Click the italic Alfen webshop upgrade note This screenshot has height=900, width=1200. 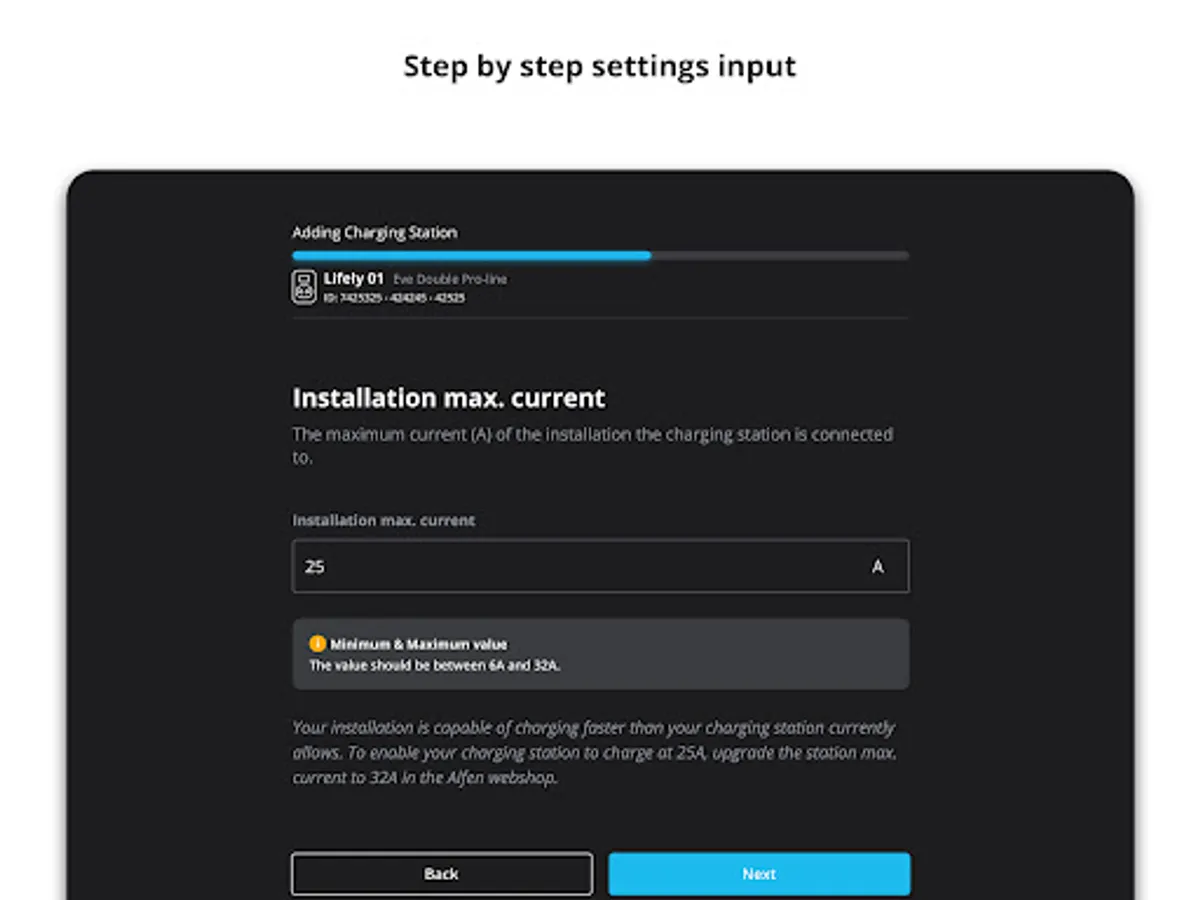point(594,753)
